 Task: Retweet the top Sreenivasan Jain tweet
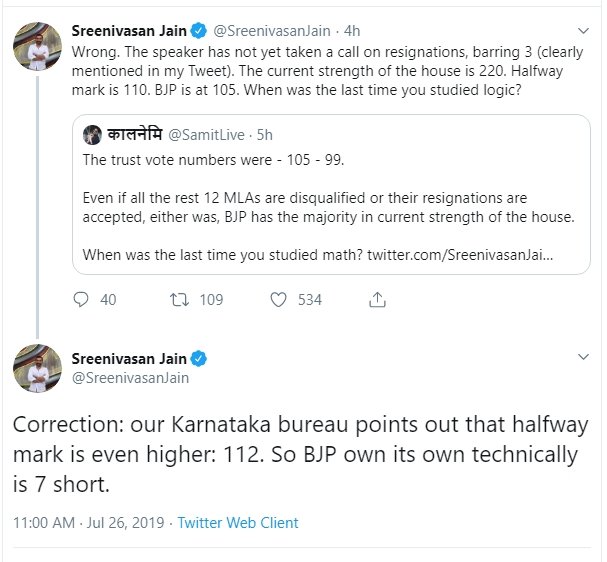pos(180,299)
